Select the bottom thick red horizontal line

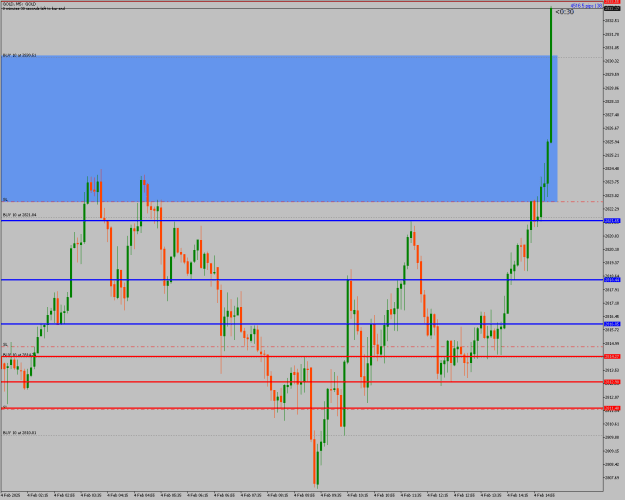tap(302, 408)
